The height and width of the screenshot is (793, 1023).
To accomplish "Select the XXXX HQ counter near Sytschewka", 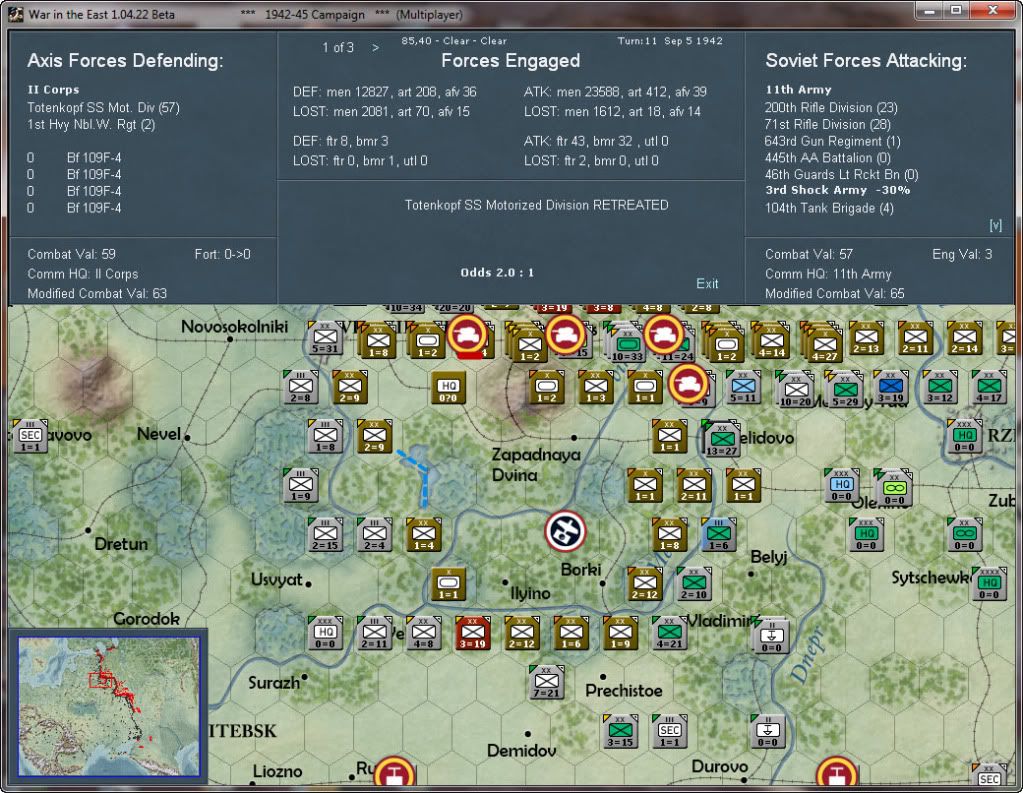I will click(x=989, y=583).
